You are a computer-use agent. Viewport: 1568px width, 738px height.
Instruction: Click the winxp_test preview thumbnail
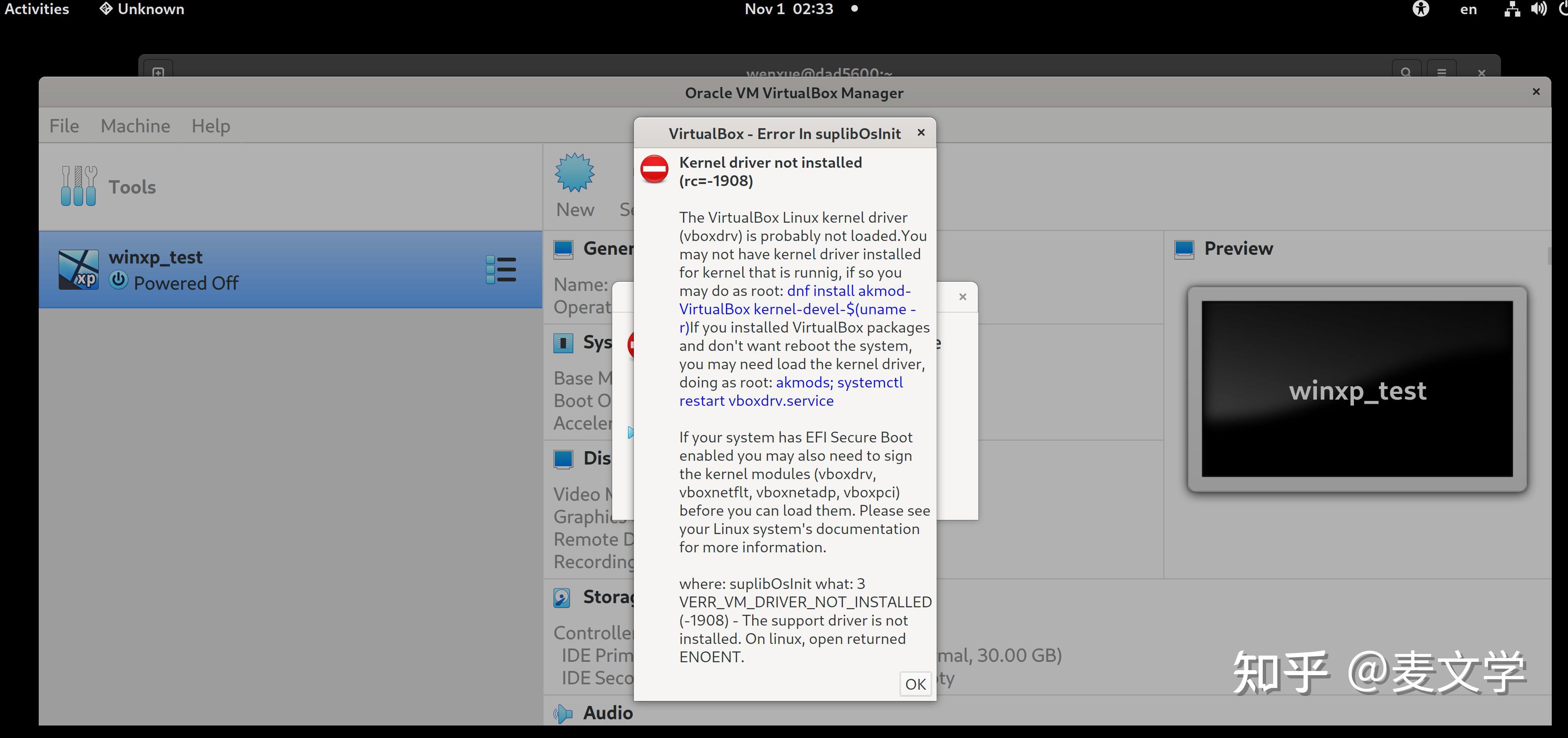(x=1357, y=390)
